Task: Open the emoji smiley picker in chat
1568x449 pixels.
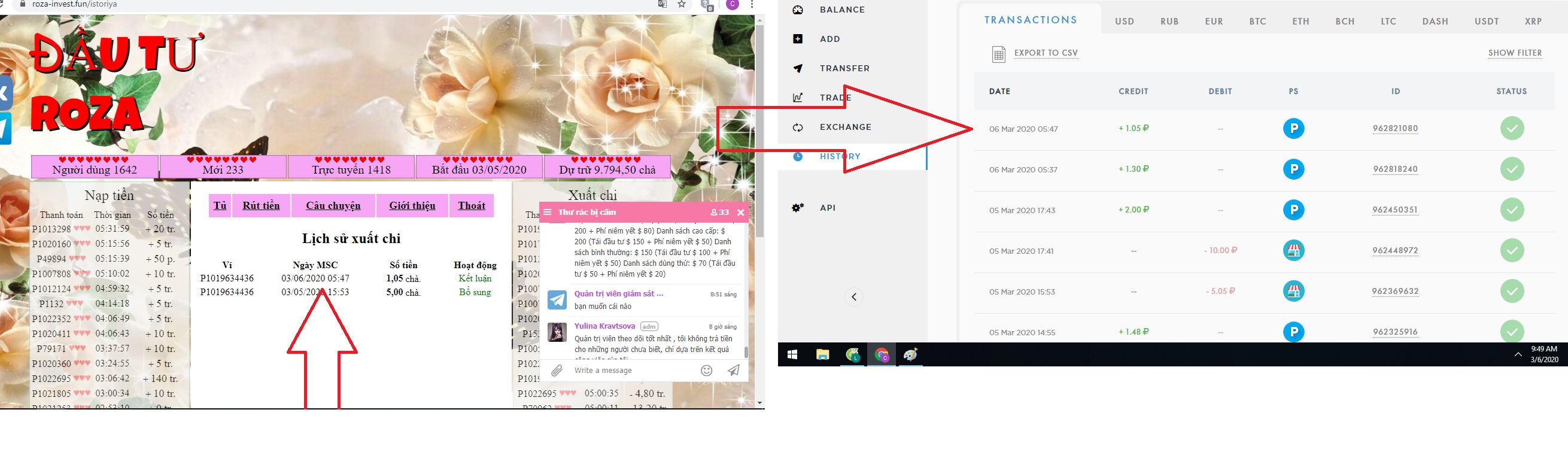Action: point(706,371)
